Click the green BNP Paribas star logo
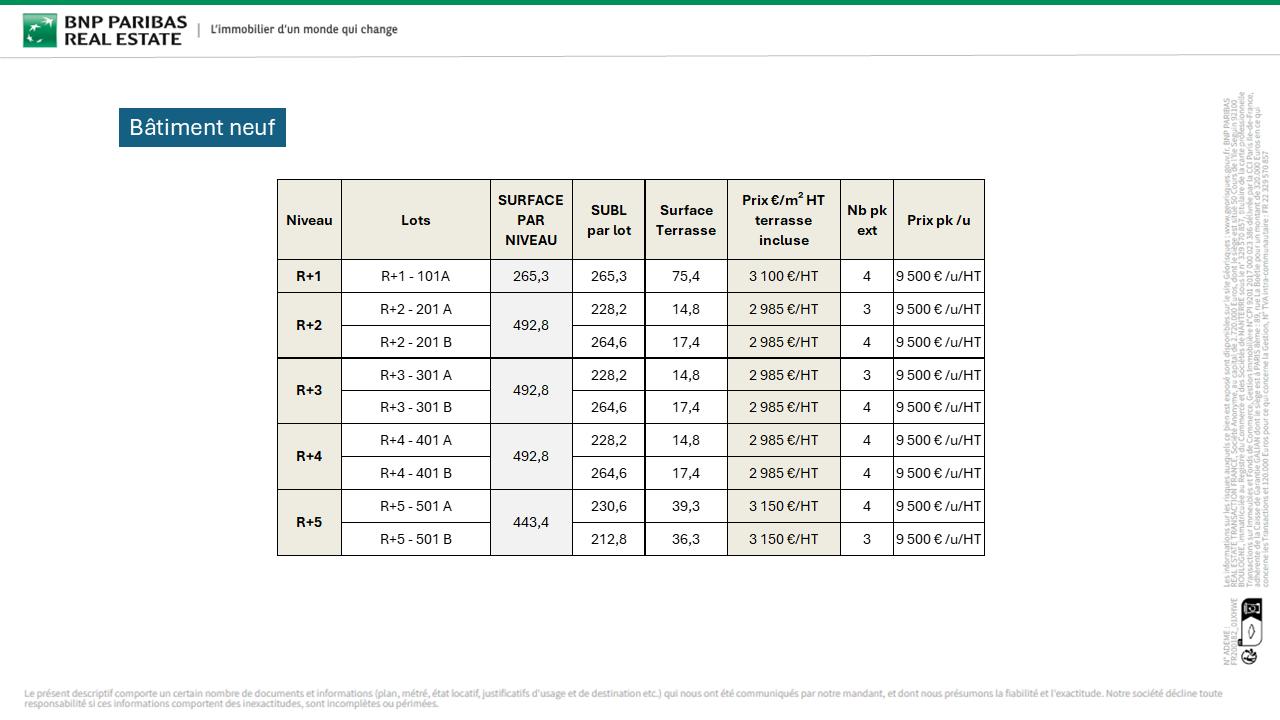1280x720 pixels. tap(40, 30)
